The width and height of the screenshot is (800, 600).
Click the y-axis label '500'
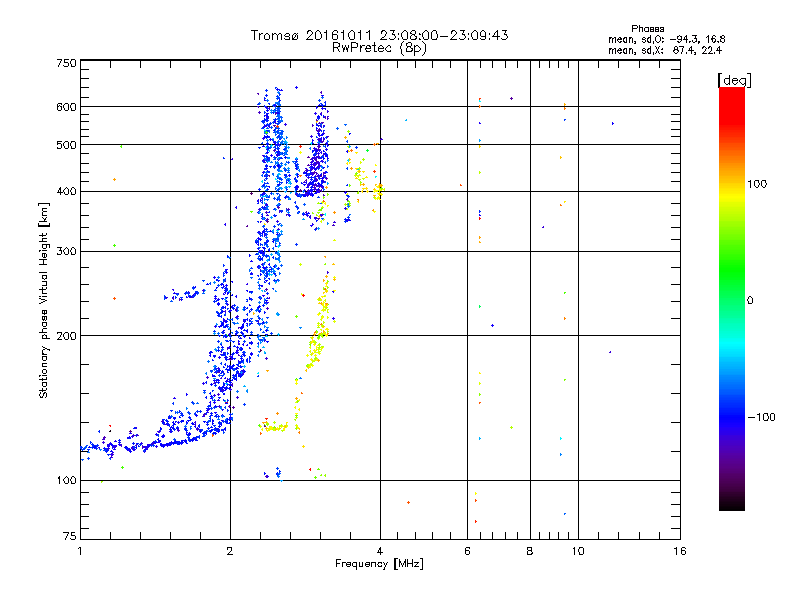pyautogui.click(x=66, y=145)
